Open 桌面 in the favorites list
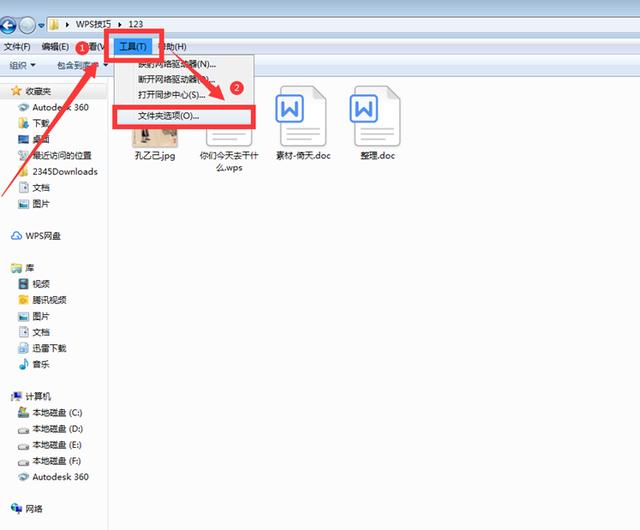The width and height of the screenshot is (640, 530). (41, 139)
